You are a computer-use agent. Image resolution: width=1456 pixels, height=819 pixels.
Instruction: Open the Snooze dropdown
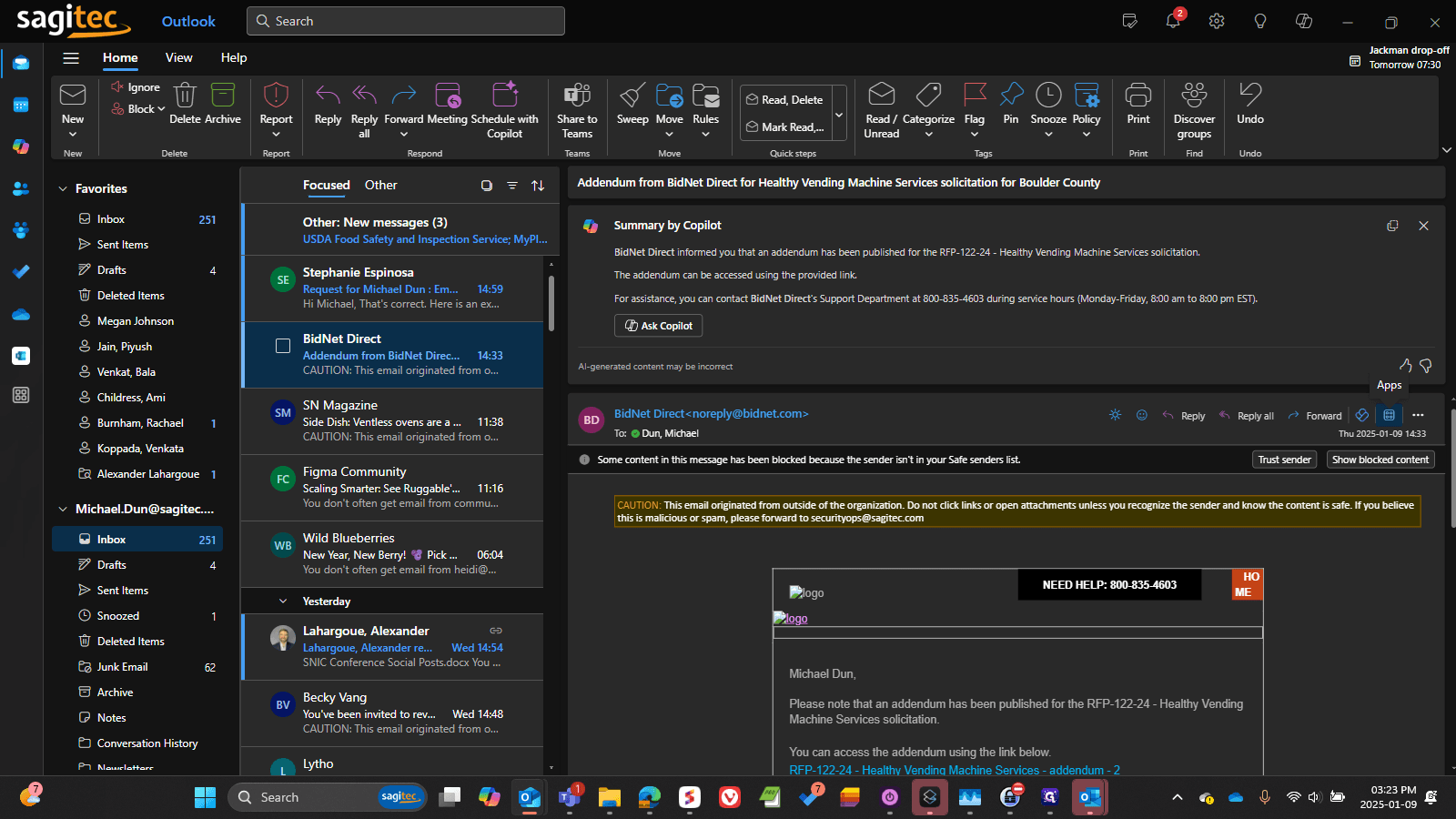click(x=1048, y=135)
